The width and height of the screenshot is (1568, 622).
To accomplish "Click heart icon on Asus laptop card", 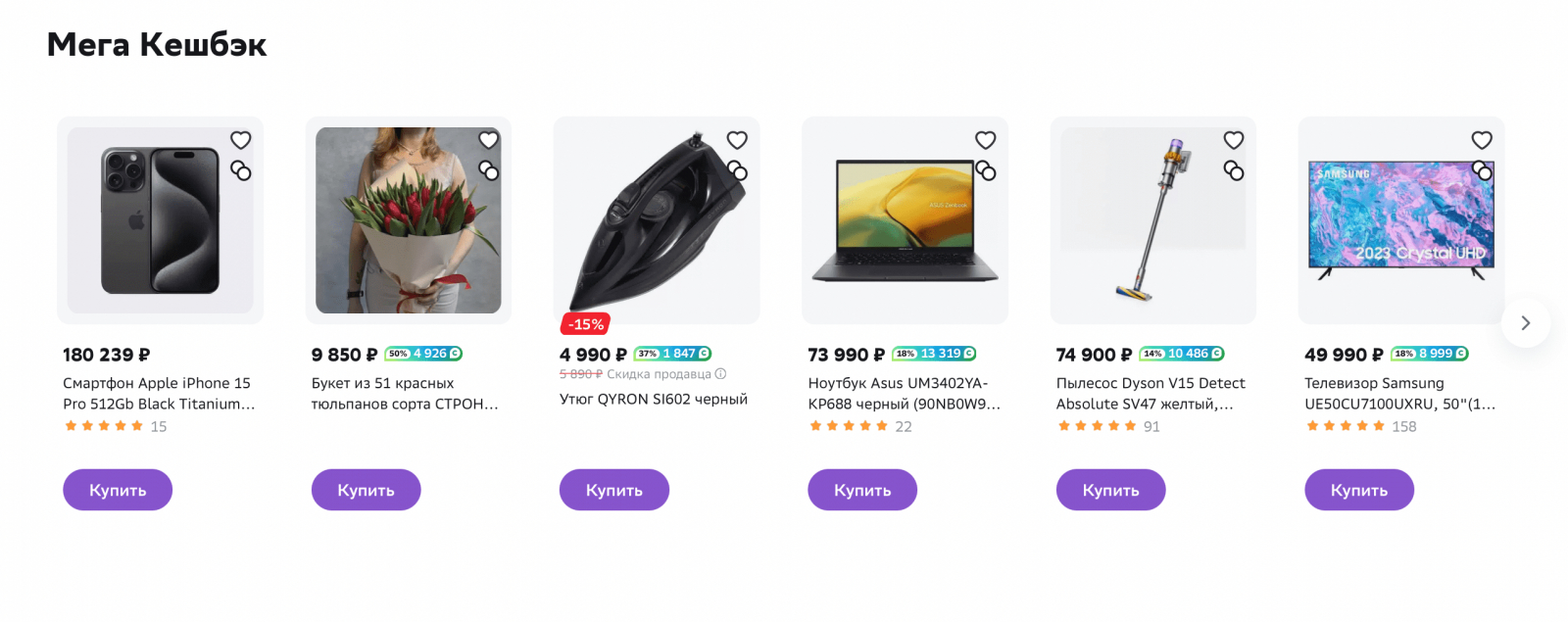I will [986, 140].
